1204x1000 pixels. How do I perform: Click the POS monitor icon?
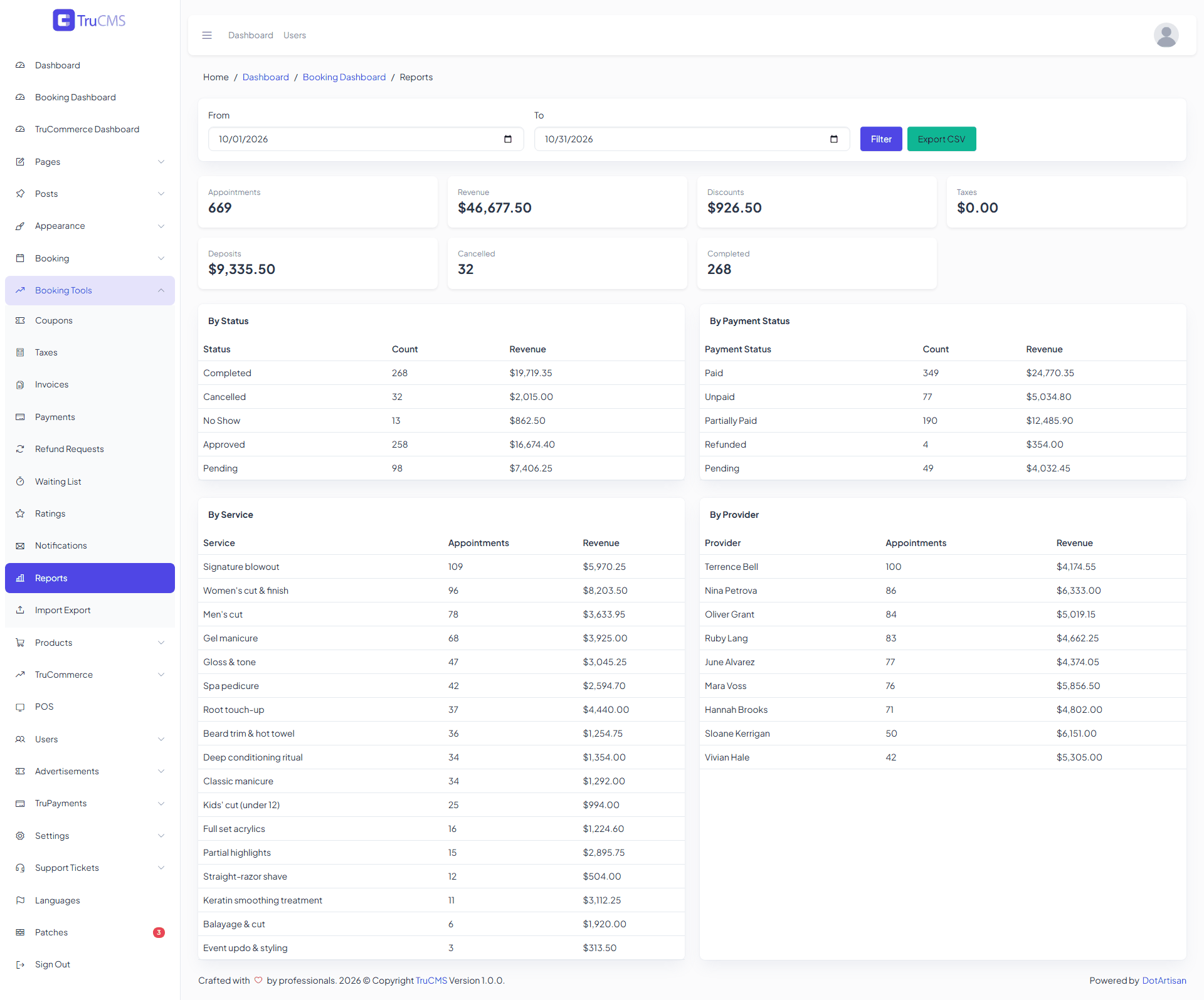20,707
